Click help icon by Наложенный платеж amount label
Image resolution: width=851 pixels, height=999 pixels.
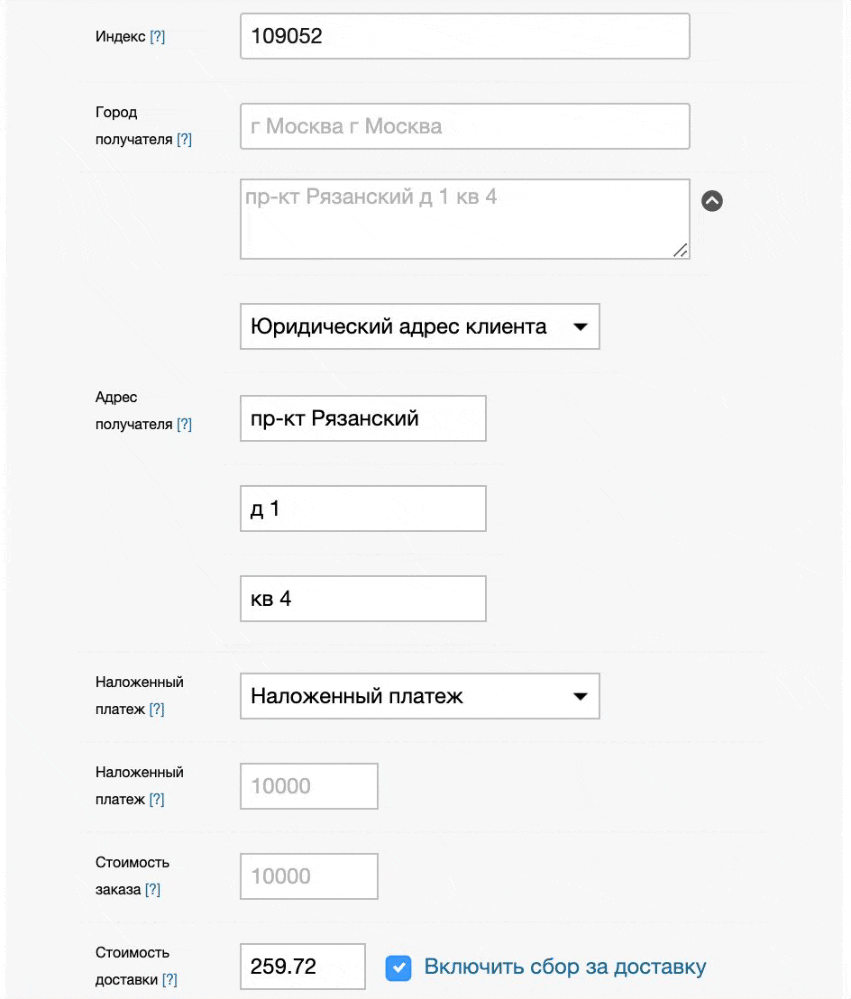pos(157,799)
